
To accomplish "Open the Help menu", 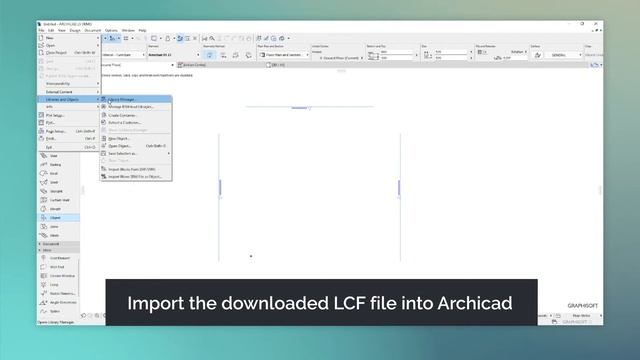I will [142, 31].
